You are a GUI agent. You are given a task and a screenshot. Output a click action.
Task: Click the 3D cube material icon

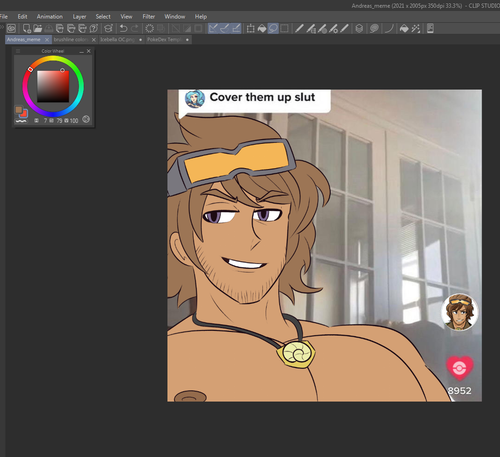[x=359, y=29]
